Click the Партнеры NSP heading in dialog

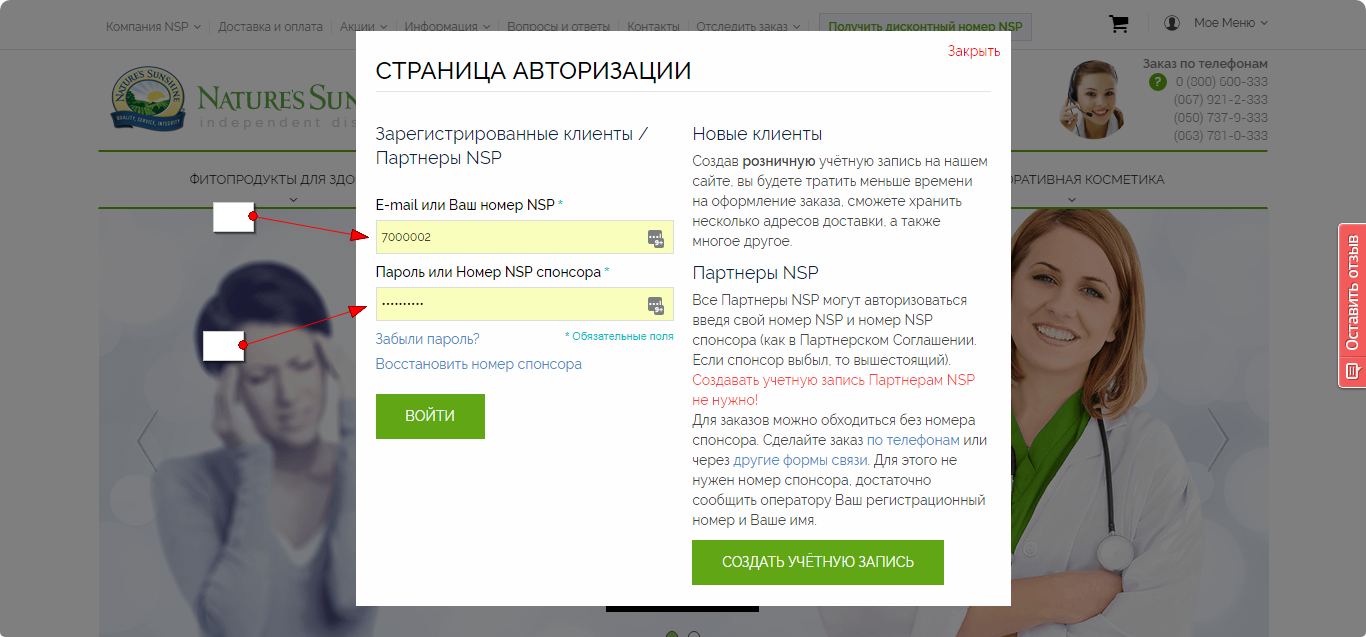[755, 273]
